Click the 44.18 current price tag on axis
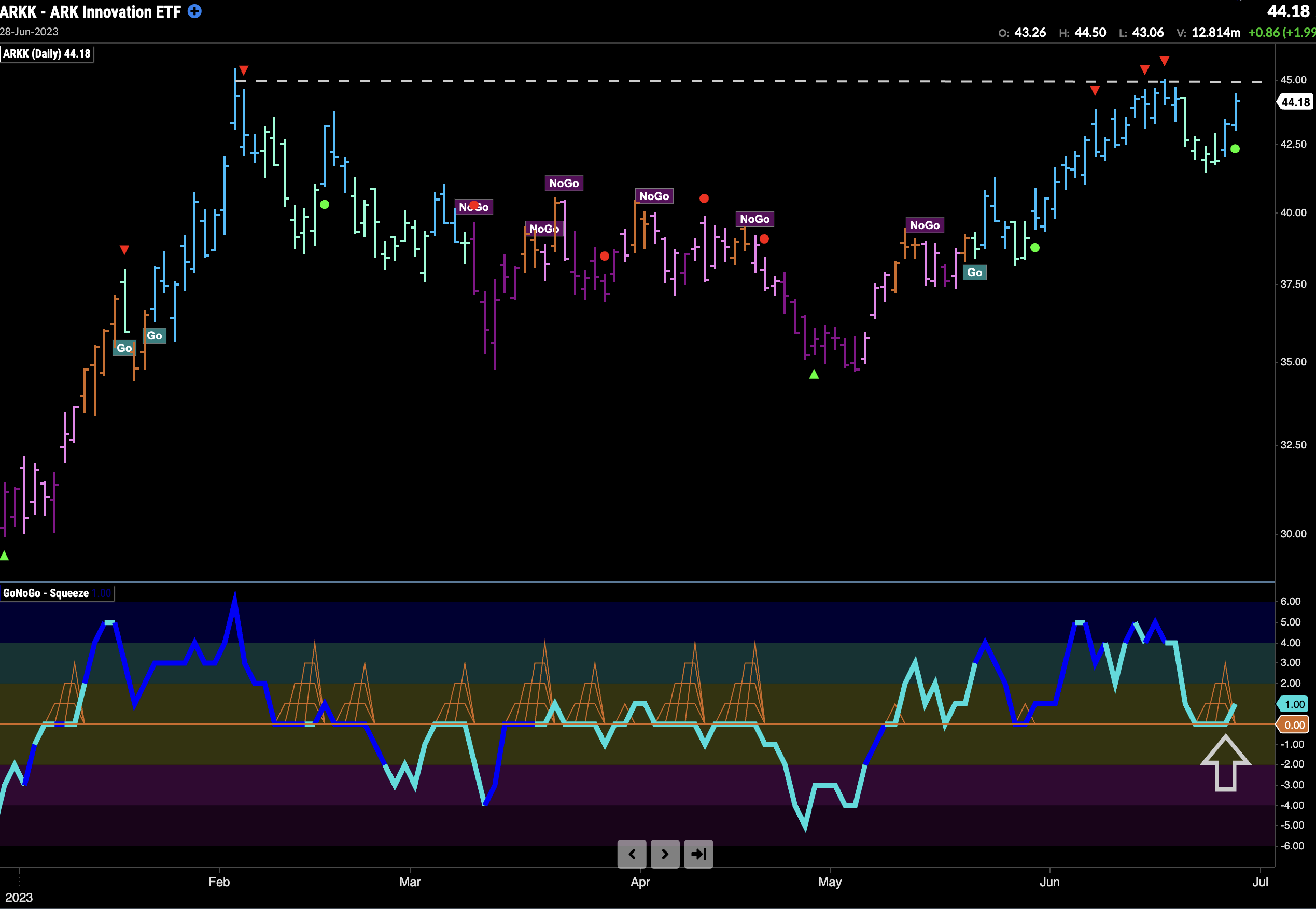The height and width of the screenshot is (909, 1316). pos(1294,103)
